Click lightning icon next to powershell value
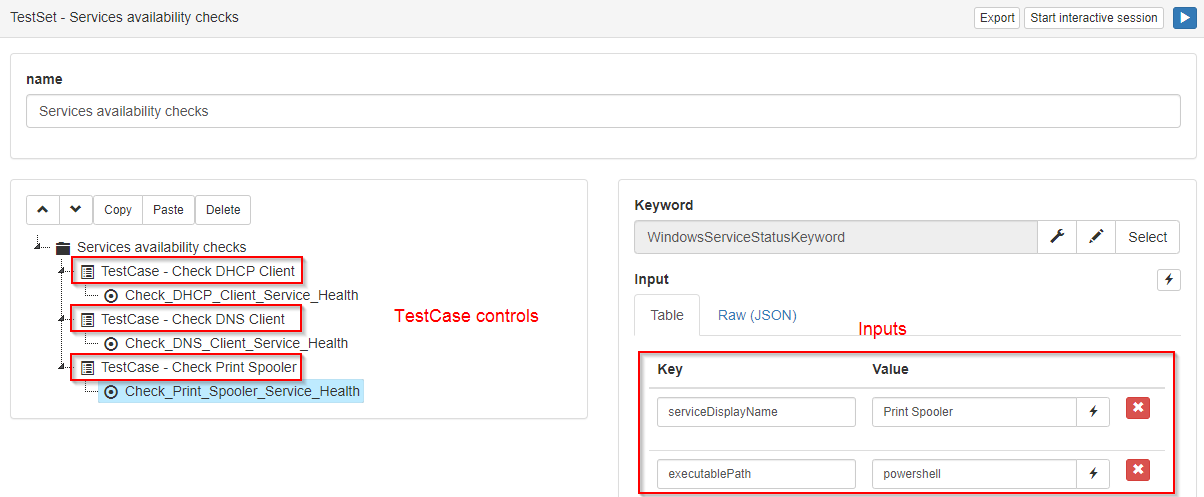The width and height of the screenshot is (1204, 497). click(1093, 473)
